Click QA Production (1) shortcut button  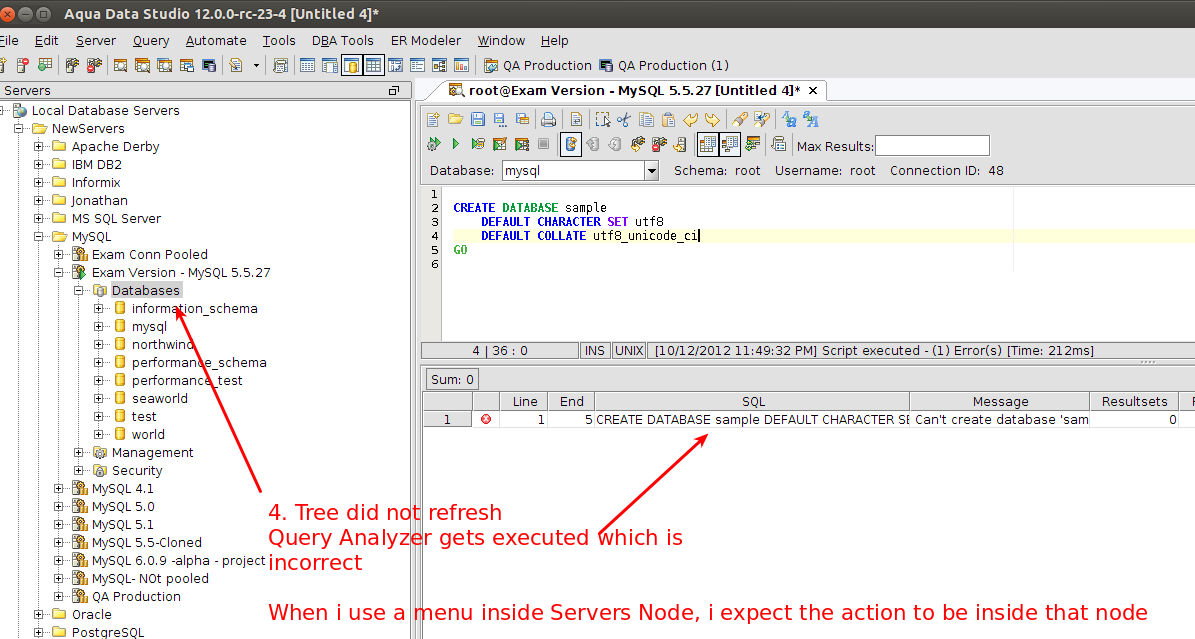tap(664, 66)
